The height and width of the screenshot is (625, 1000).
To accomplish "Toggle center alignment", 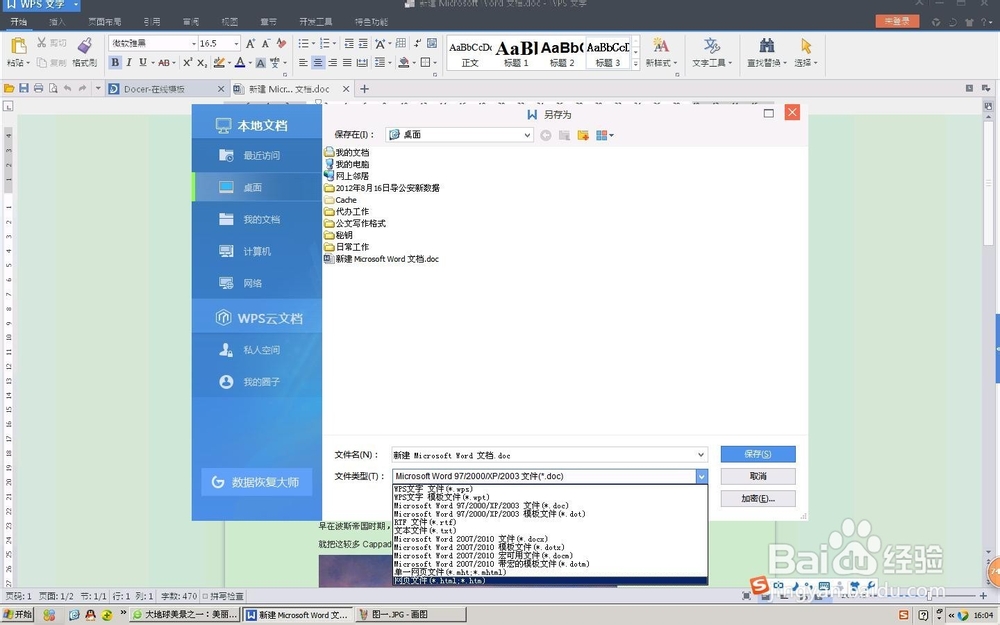I will coord(318,62).
